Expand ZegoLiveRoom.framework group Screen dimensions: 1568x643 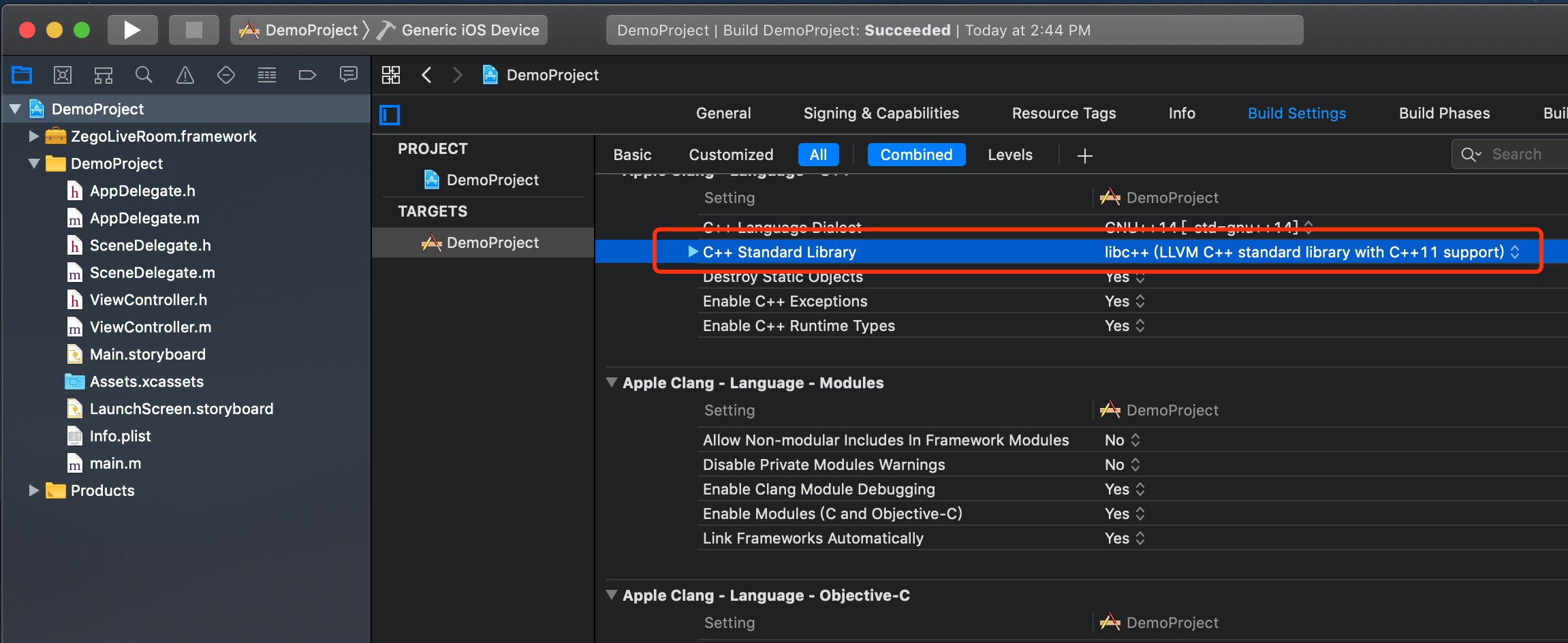[33, 136]
